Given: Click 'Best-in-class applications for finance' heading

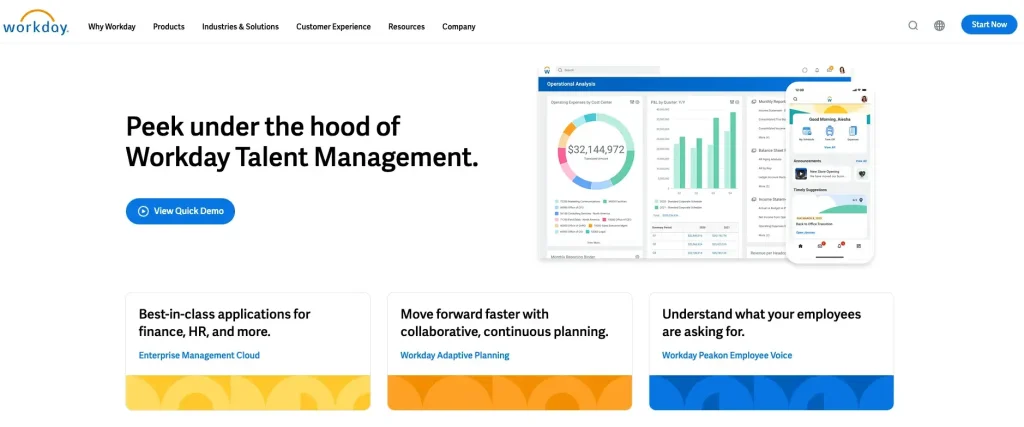Looking at the screenshot, I should [x=225, y=323].
